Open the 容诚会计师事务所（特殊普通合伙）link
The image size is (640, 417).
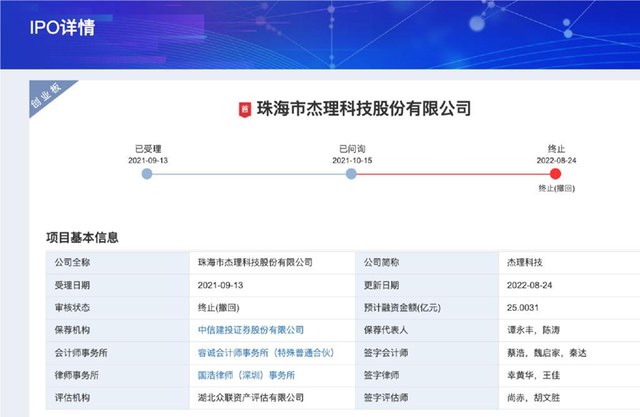click(x=266, y=353)
